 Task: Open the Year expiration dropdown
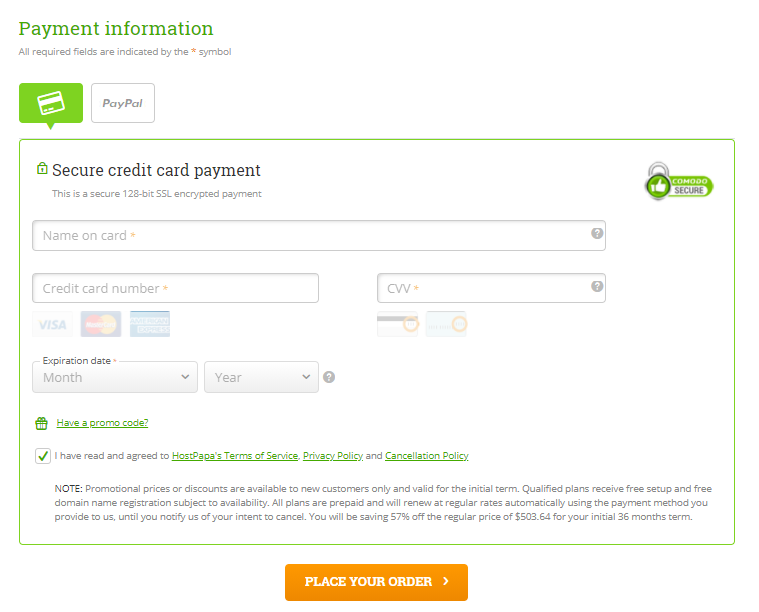(x=261, y=377)
